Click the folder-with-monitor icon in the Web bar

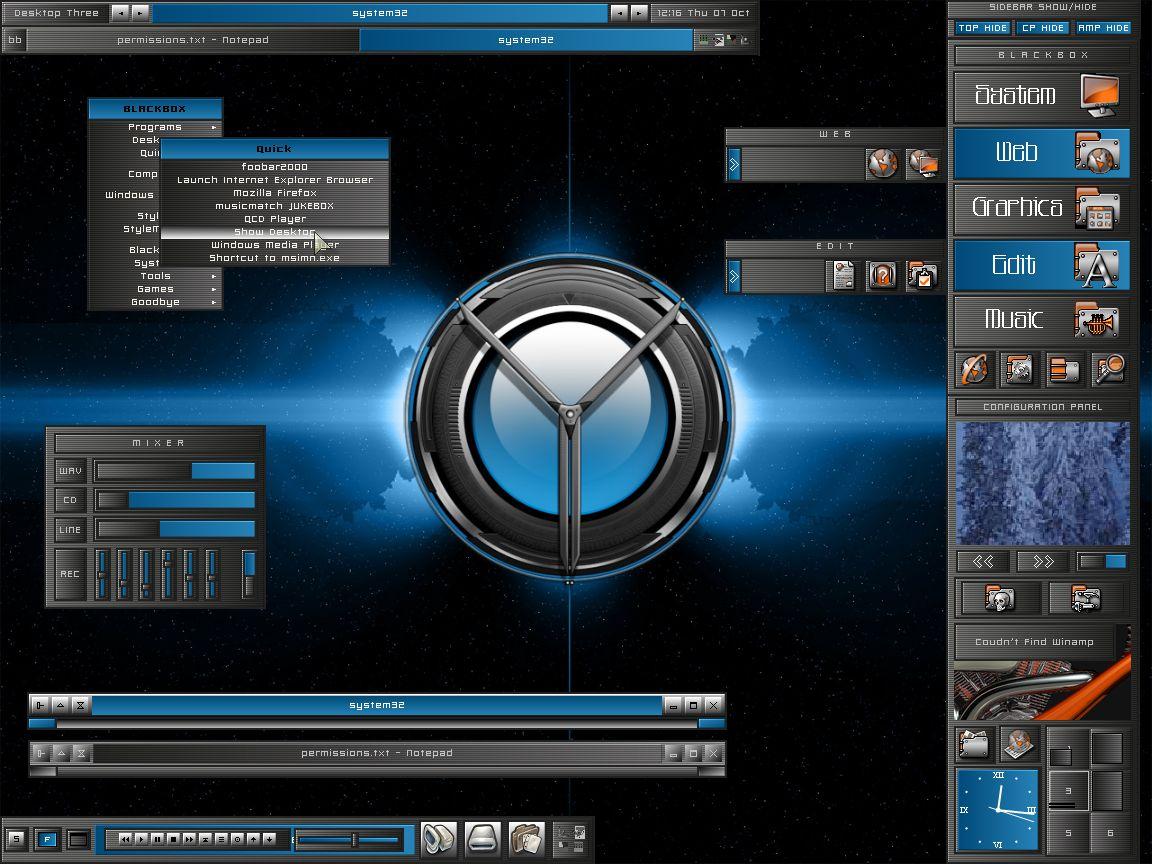[923, 163]
